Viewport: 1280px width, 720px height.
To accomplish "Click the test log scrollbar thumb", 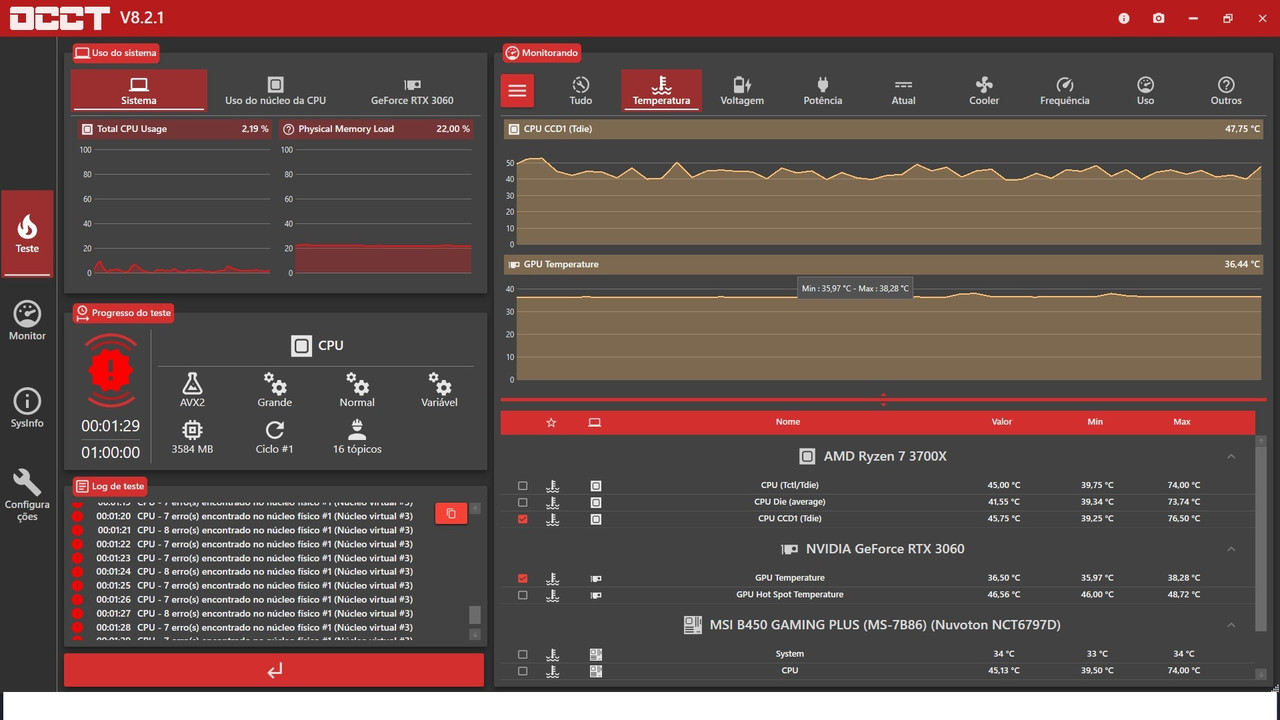I will [x=475, y=614].
